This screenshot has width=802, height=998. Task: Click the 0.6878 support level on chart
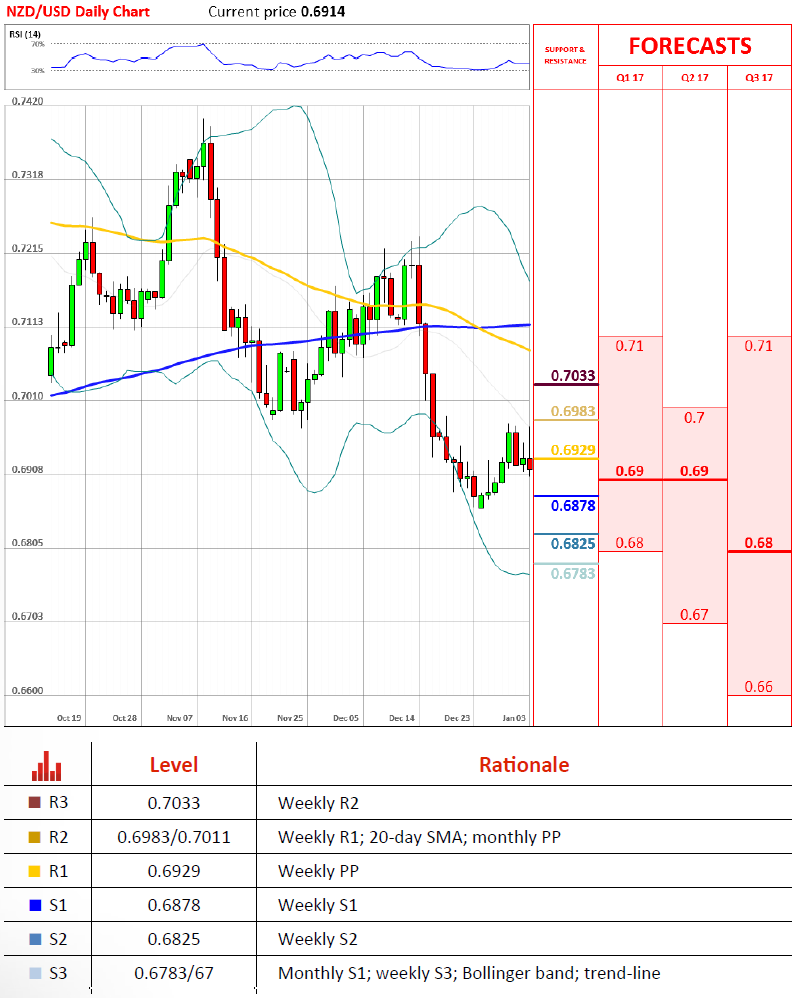573,505
